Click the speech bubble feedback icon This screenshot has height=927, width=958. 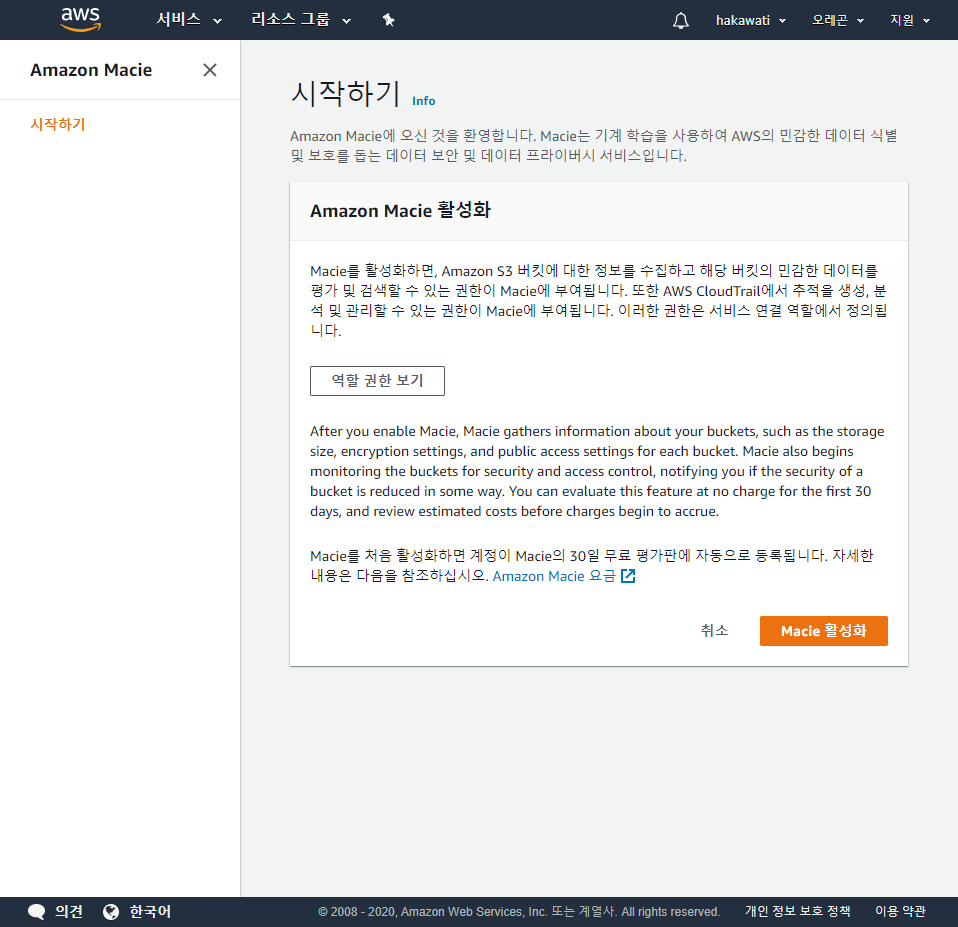point(37,912)
